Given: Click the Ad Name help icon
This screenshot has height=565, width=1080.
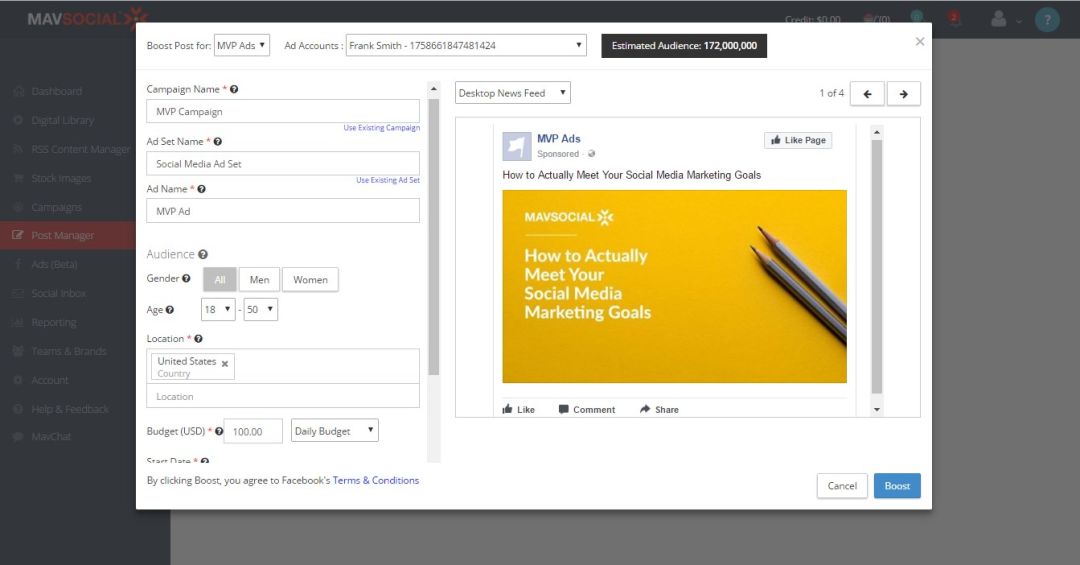Looking at the screenshot, I should tap(201, 189).
